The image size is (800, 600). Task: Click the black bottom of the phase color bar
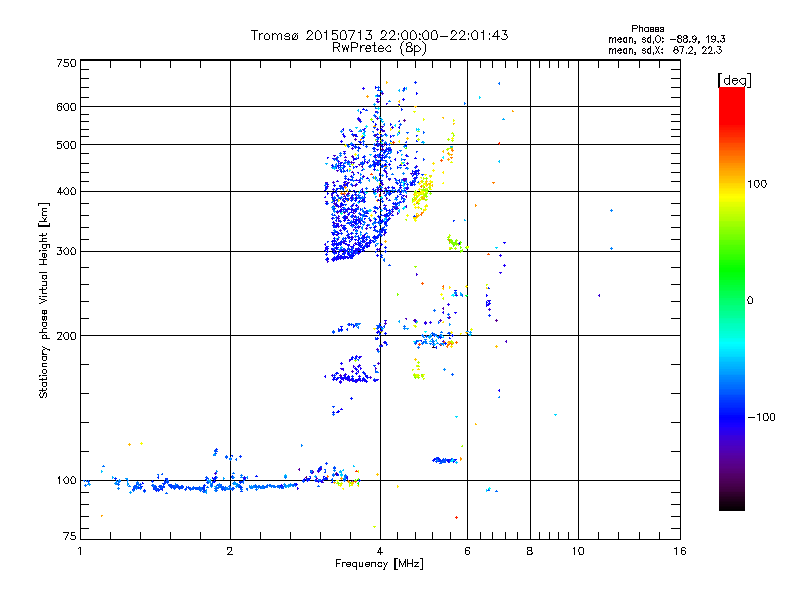tap(732, 503)
